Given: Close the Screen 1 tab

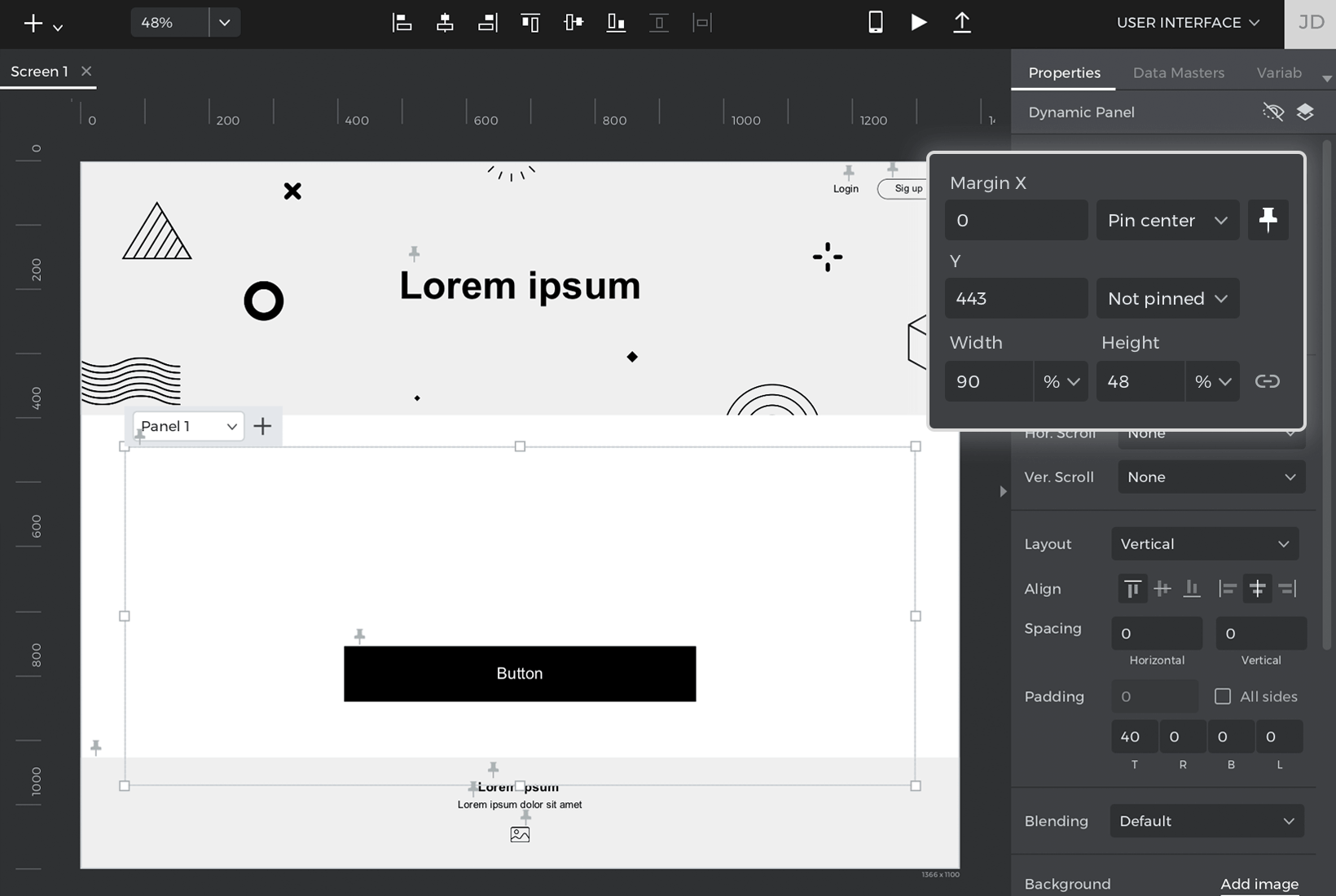Looking at the screenshot, I should click(x=86, y=71).
